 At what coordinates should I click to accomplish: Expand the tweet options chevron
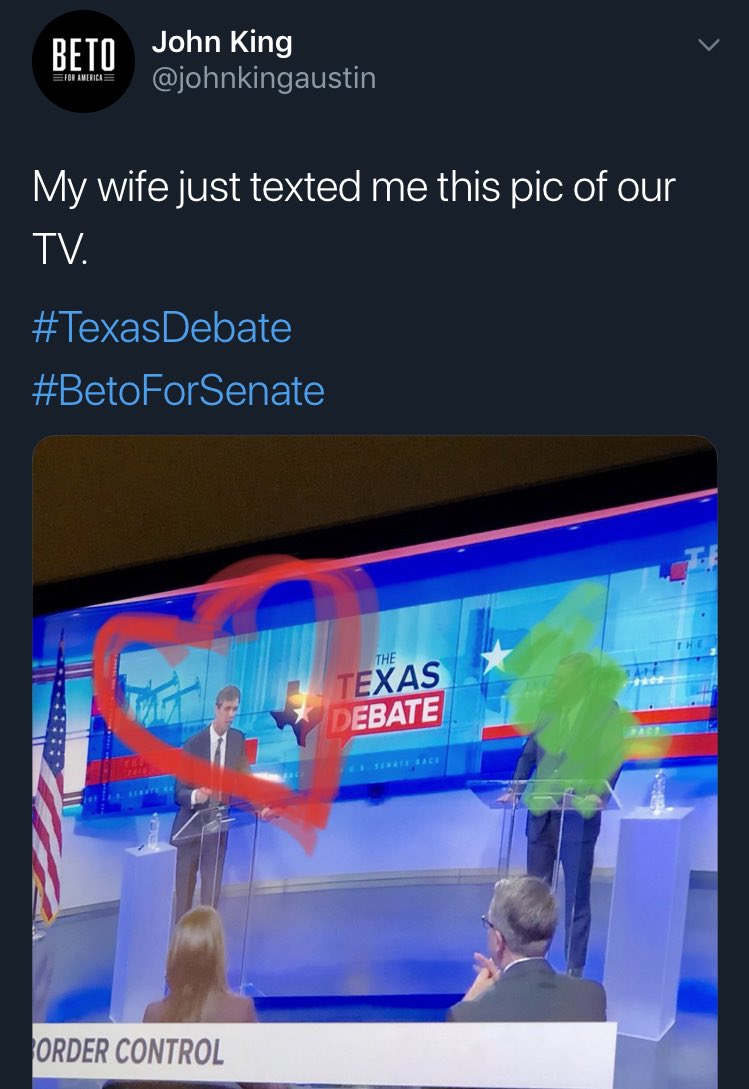click(x=708, y=45)
